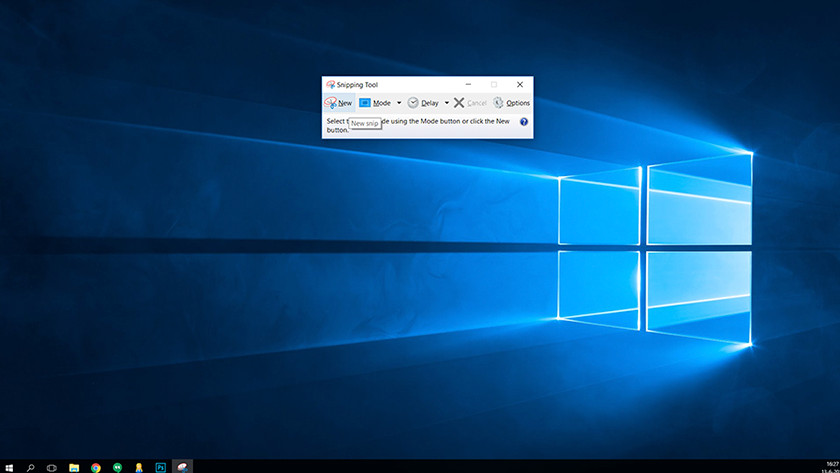Click the Snipping Tool taskbar icon
Image resolution: width=840 pixels, height=473 pixels.
pos(182,466)
